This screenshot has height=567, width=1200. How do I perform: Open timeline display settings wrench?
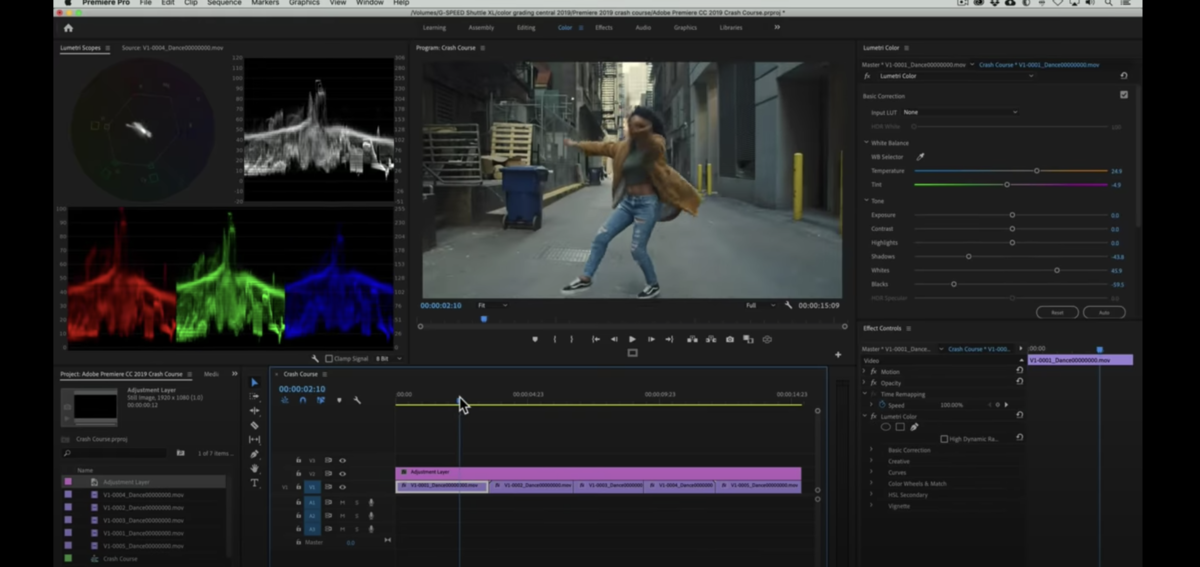coord(357,400)
